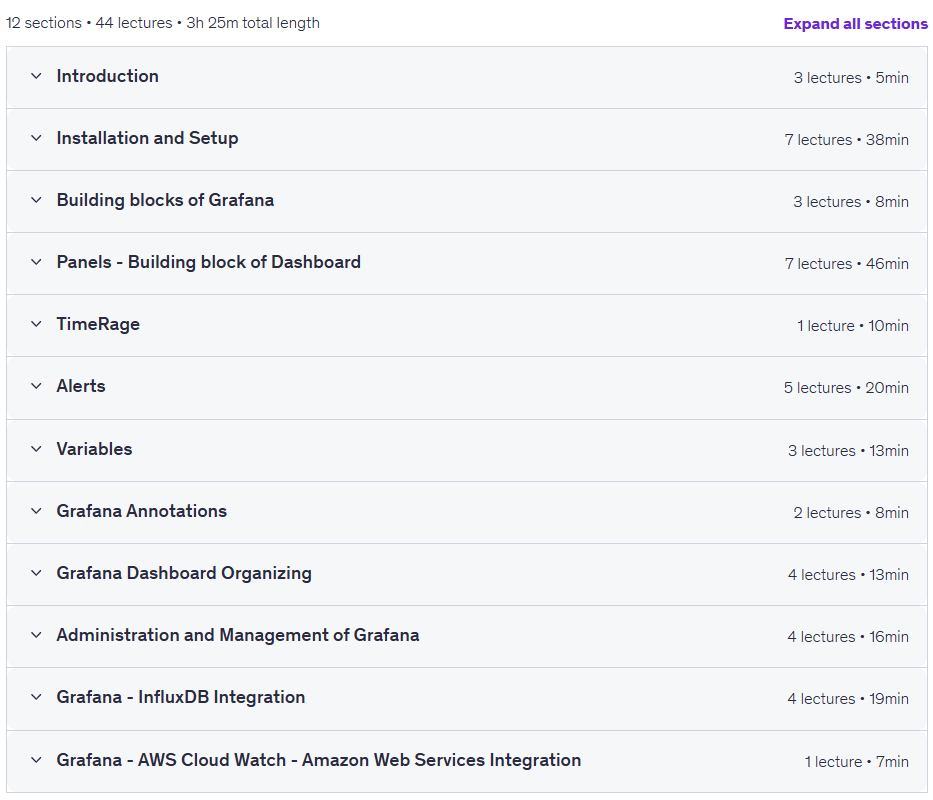The height and width of the screenshot is (800, 933).
Task: Expand the Introduction section chevron
Action: tap(36, 76)
